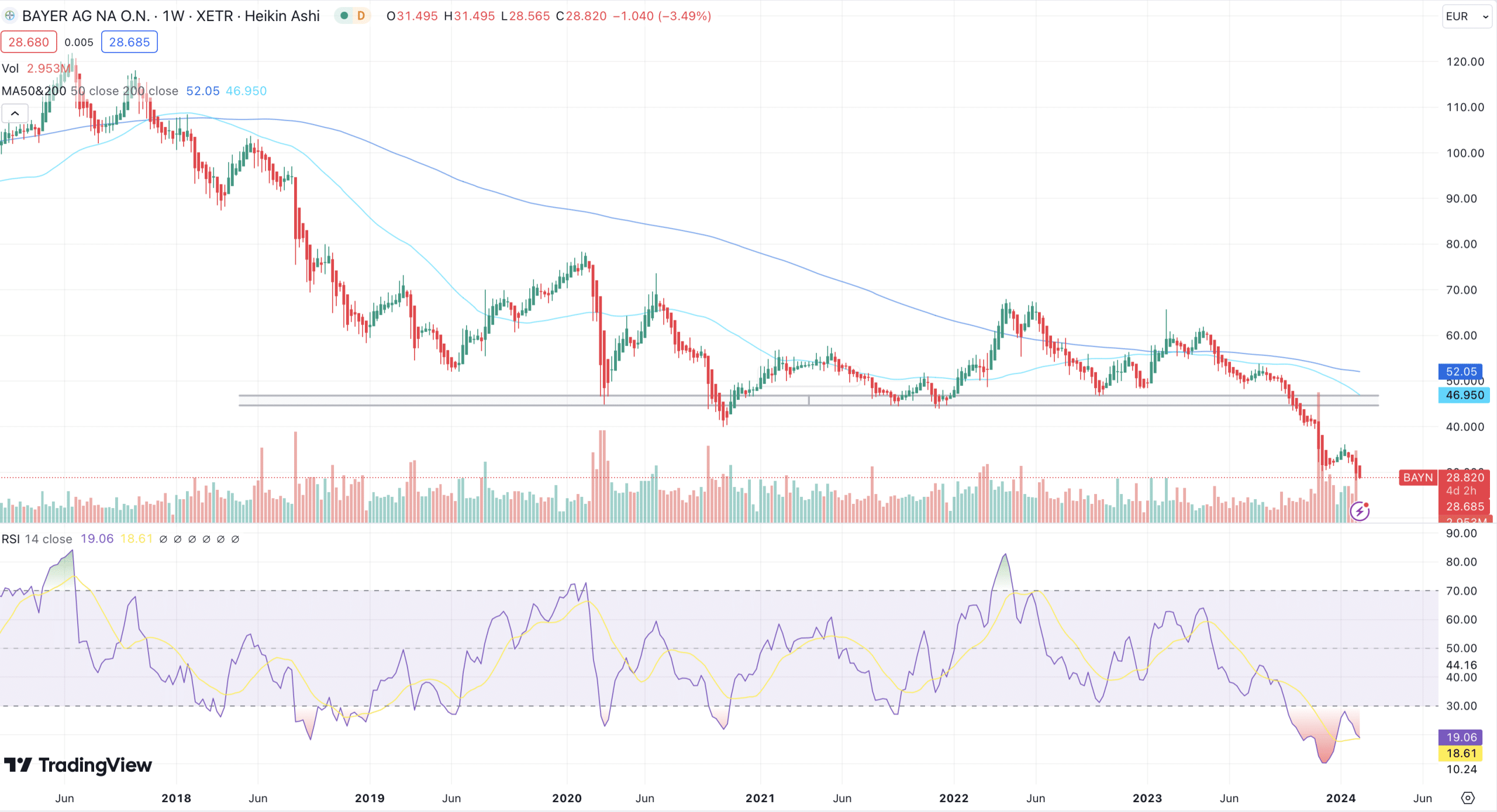Open chart settings via the gear icon
The image size is (1497, 812).
[1468, 798]
